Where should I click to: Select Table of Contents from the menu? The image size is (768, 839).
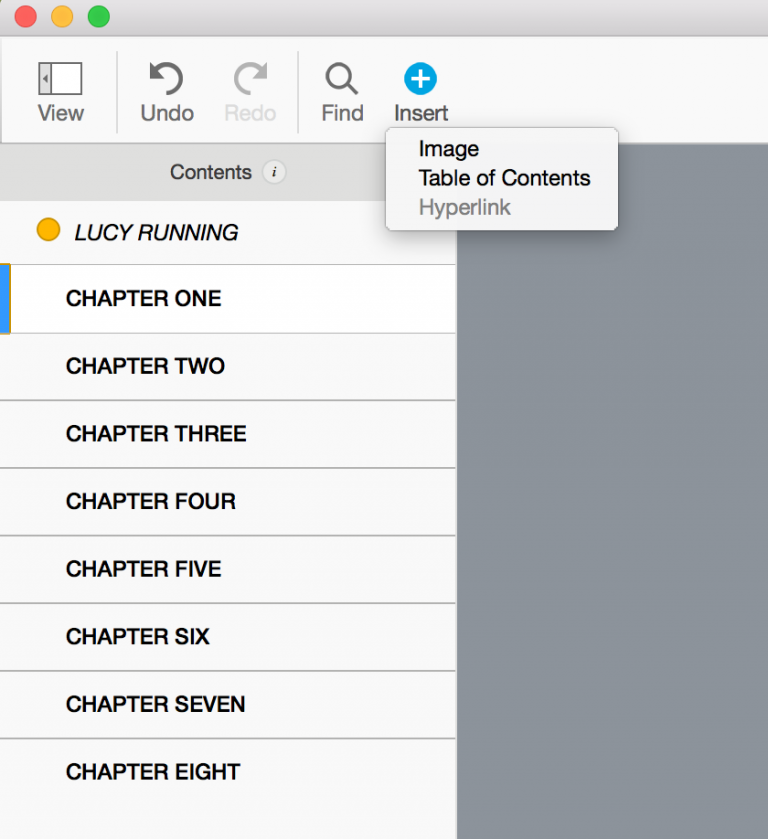click(504, 178)
